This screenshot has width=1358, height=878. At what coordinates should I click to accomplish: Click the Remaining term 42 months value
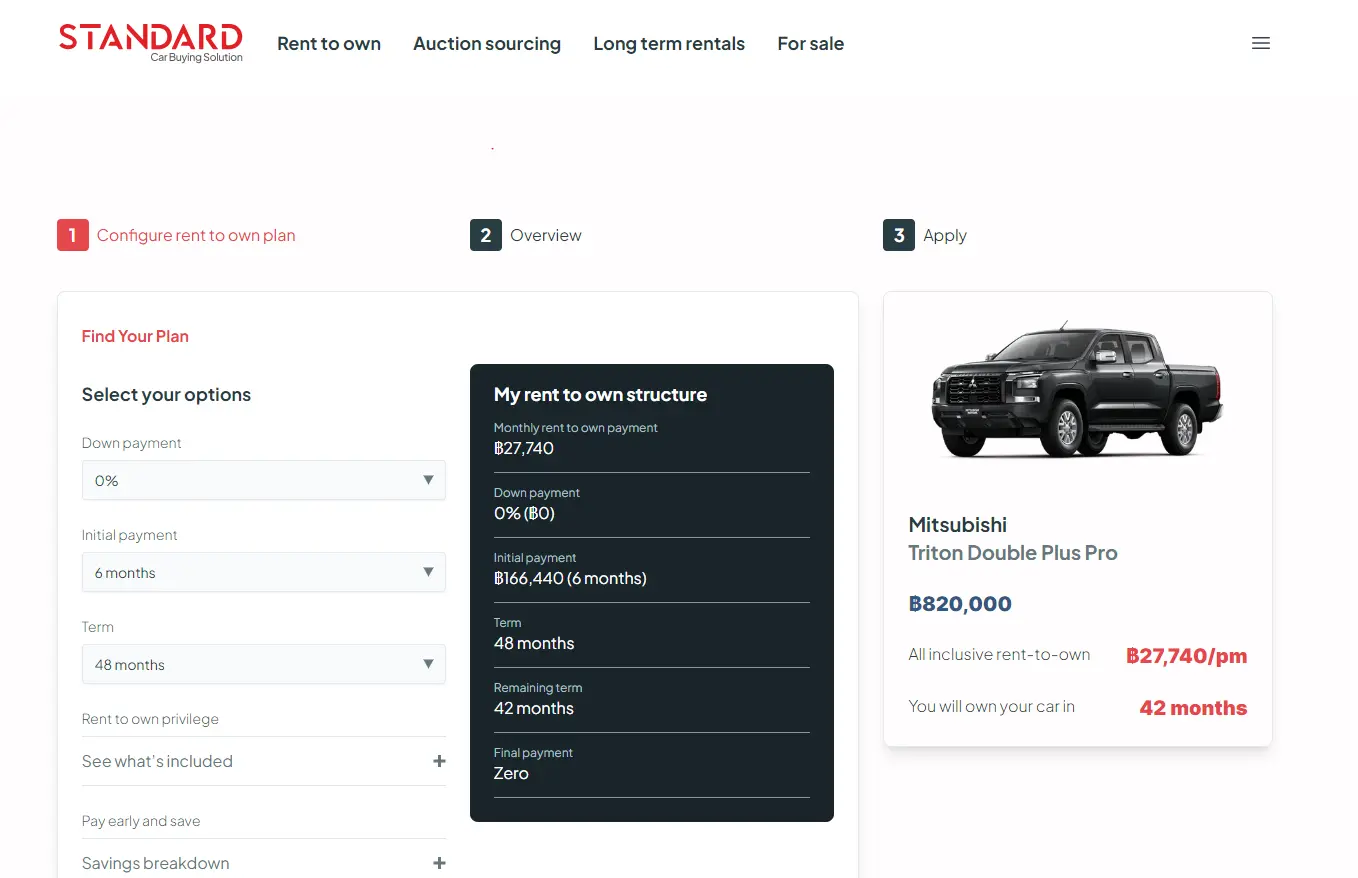click(534, 708)
